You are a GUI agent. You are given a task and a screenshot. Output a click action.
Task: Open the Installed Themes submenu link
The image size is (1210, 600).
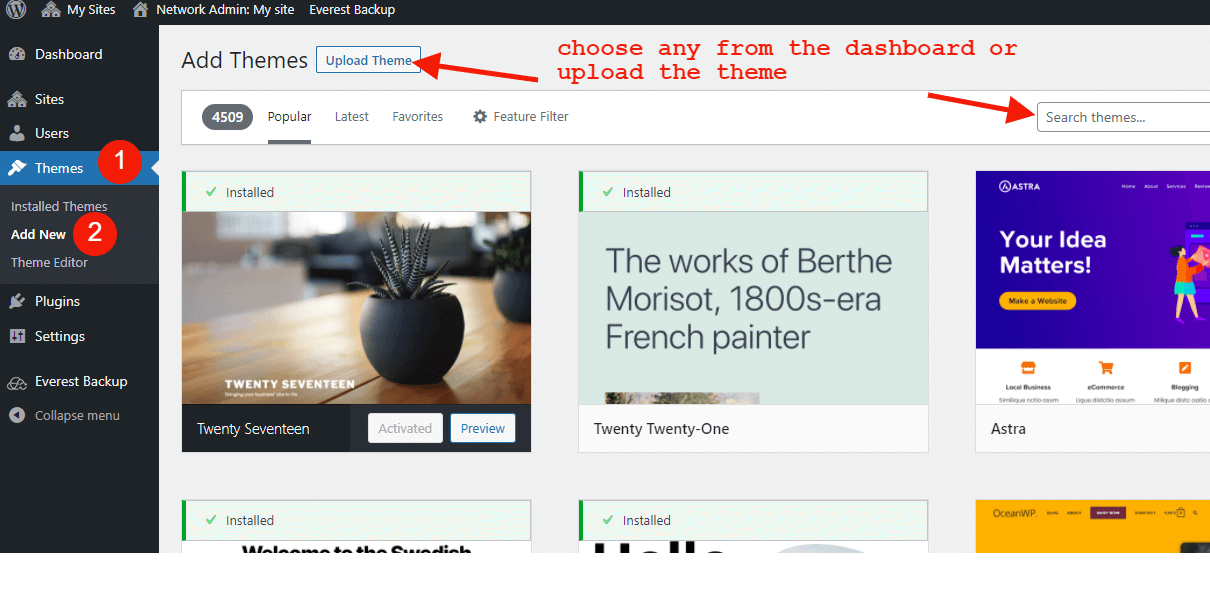pyautogui.click(x=59, y=206)
